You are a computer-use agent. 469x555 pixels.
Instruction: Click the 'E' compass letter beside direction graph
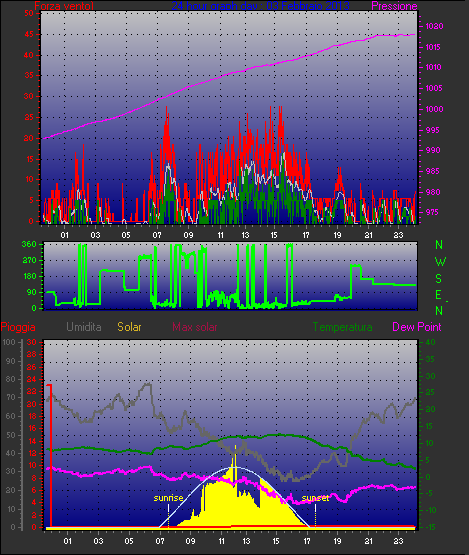439,295
